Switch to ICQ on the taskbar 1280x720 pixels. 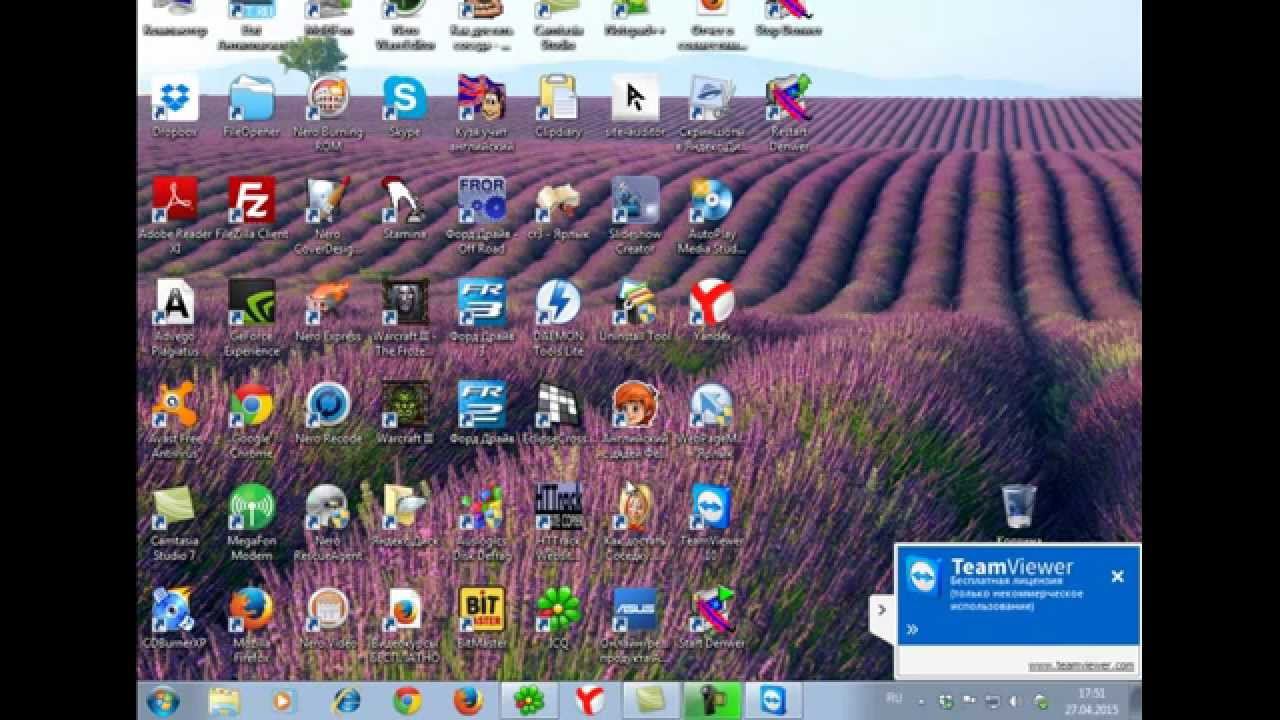point(529,701)
